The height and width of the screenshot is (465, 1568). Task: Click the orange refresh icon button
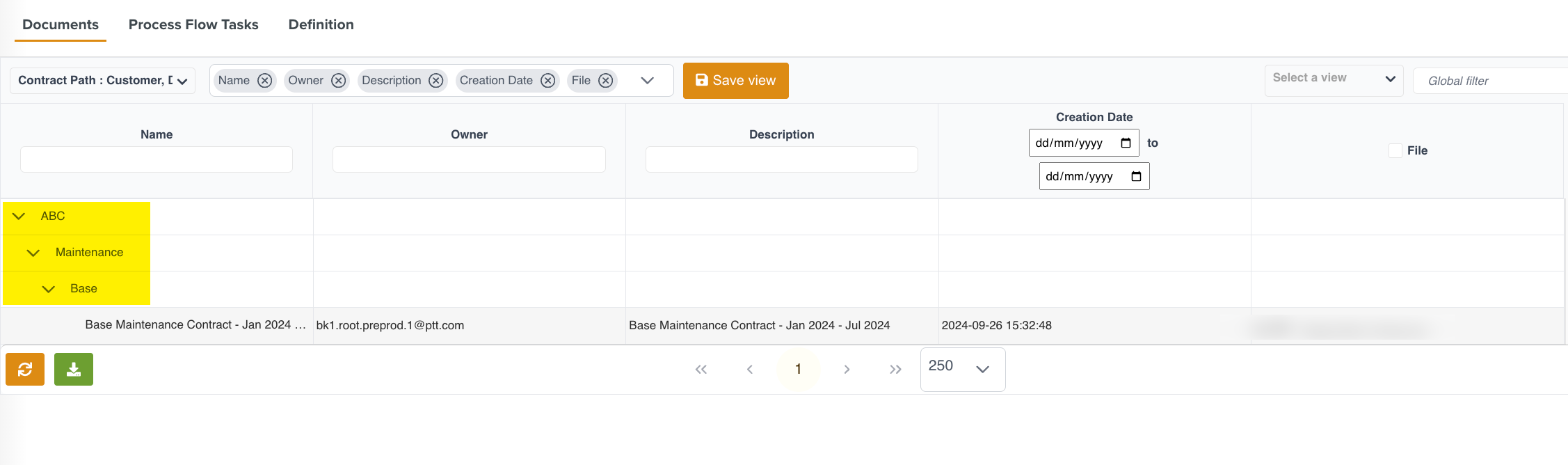tap(25, 369)
